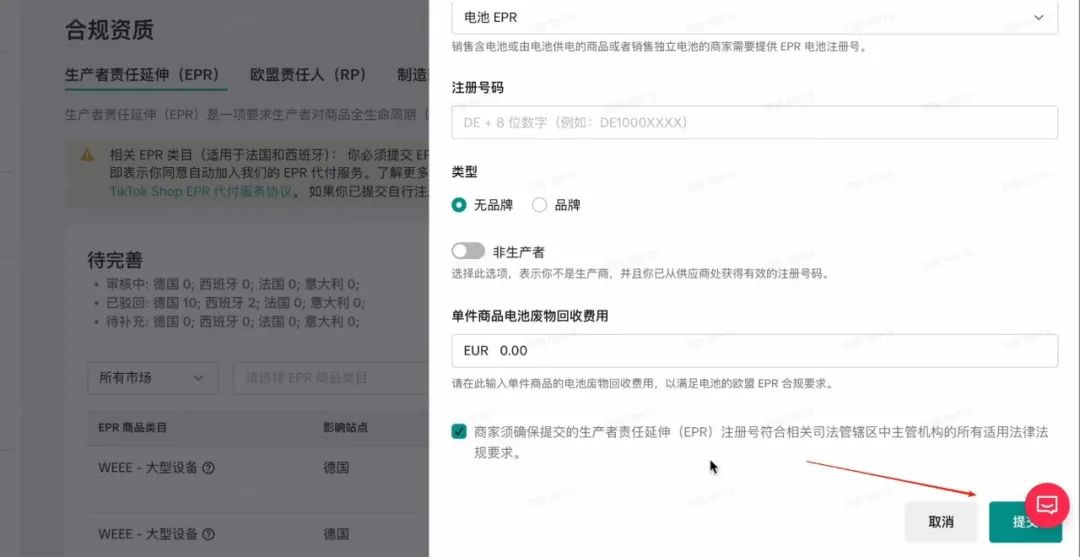Screen dimensions: 1080x557
Task: Switch to 生产者责任延伸（EPR）tab
Action: coord(146,74)
